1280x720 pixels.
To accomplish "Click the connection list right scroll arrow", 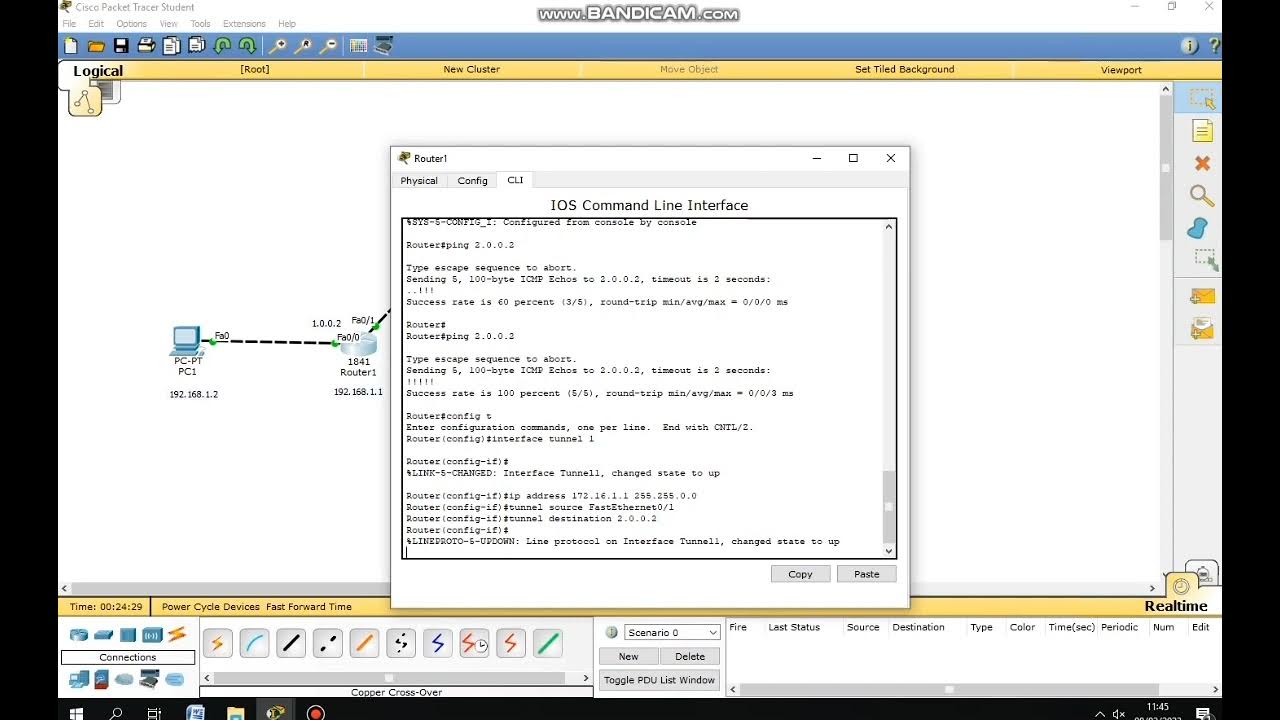I will (586, 678).
